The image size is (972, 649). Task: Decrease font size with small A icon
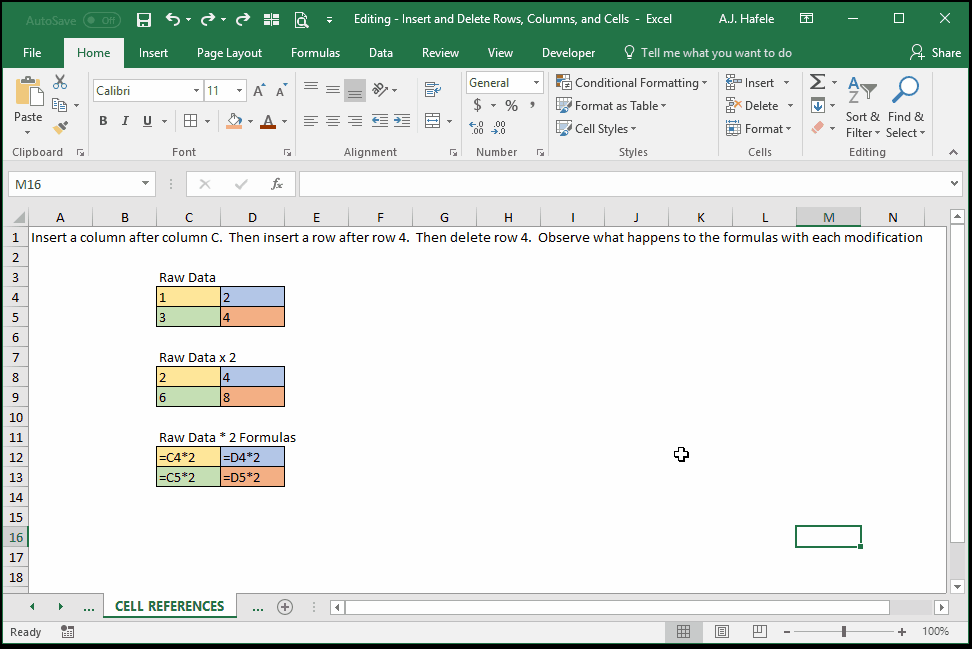click(x=281, y=91)
